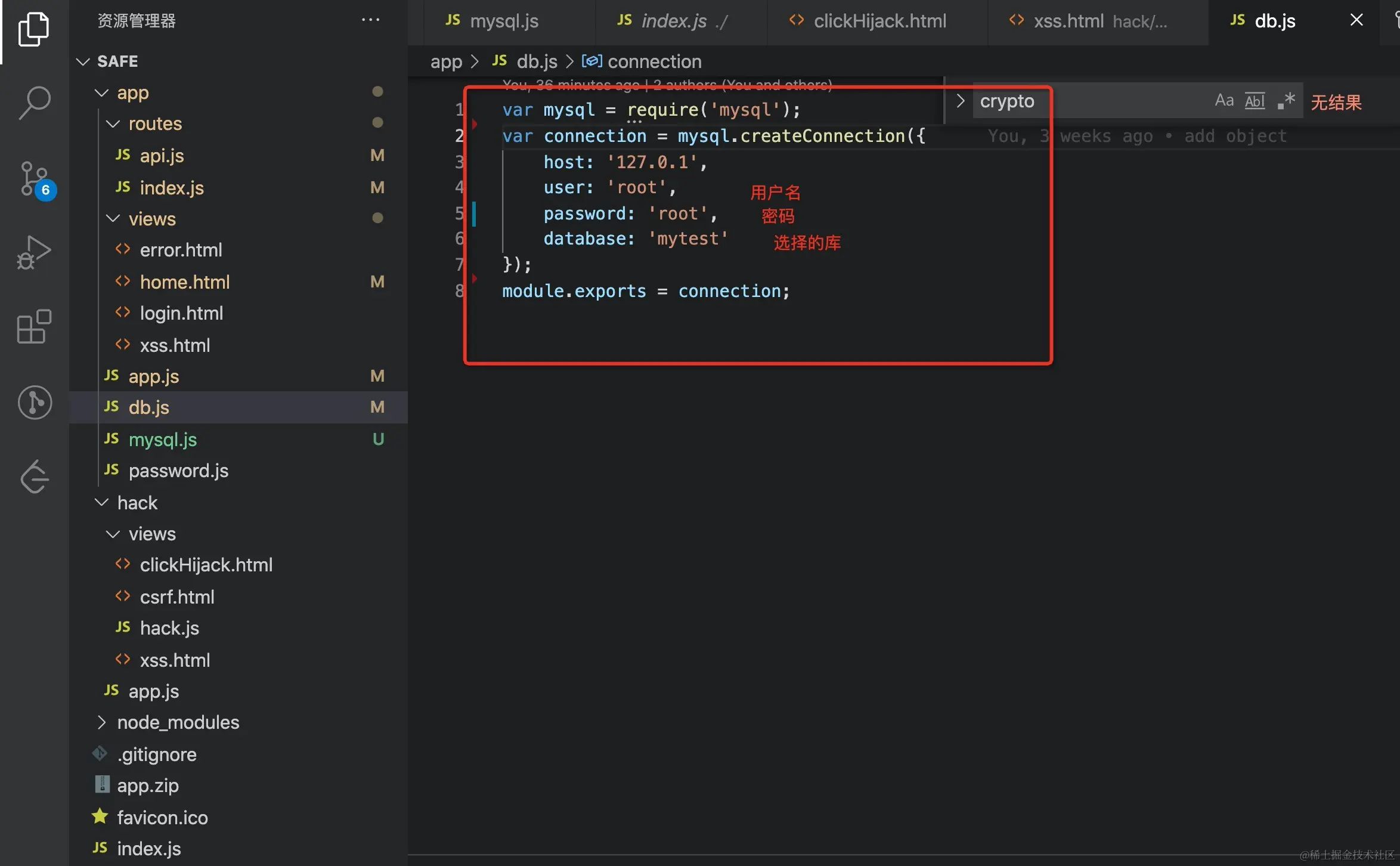Click the xss.html file in app views

175,344
